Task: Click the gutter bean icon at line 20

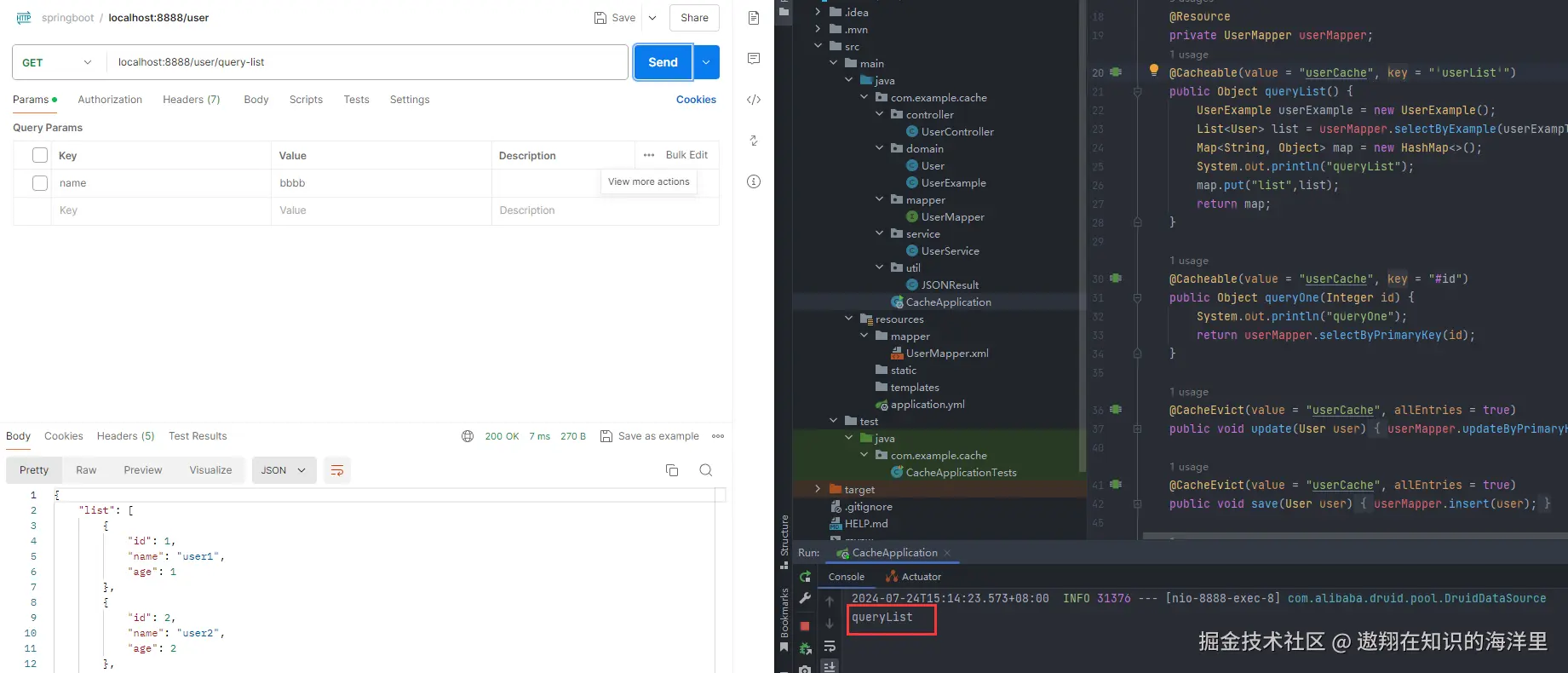Action: coord(1116,72)
